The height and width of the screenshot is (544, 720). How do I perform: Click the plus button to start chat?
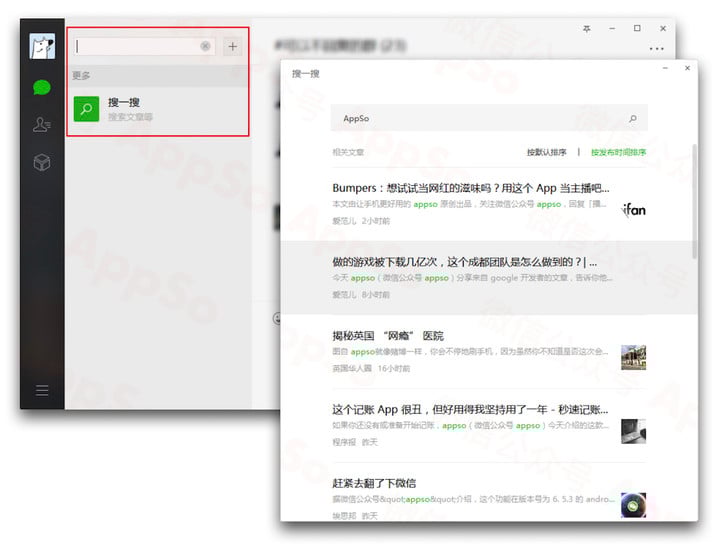pos(233,46)
